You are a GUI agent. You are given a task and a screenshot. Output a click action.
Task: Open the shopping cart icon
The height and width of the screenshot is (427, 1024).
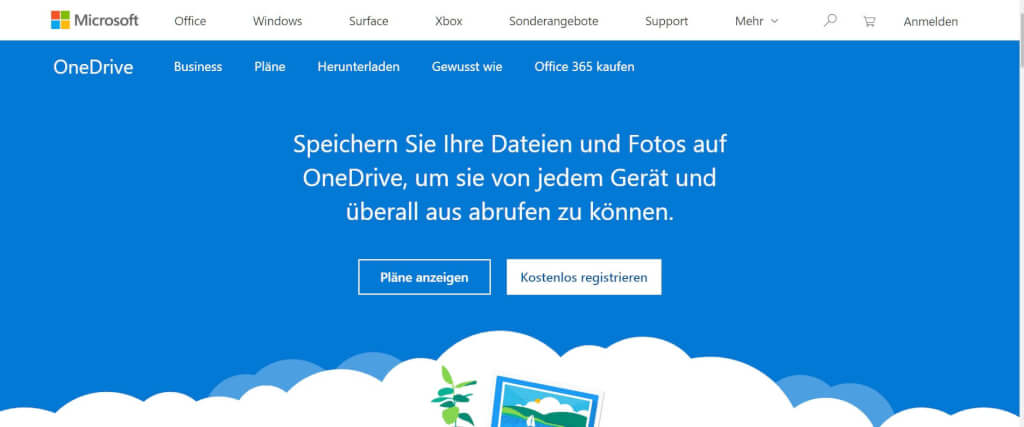click(x=869, y=21)
